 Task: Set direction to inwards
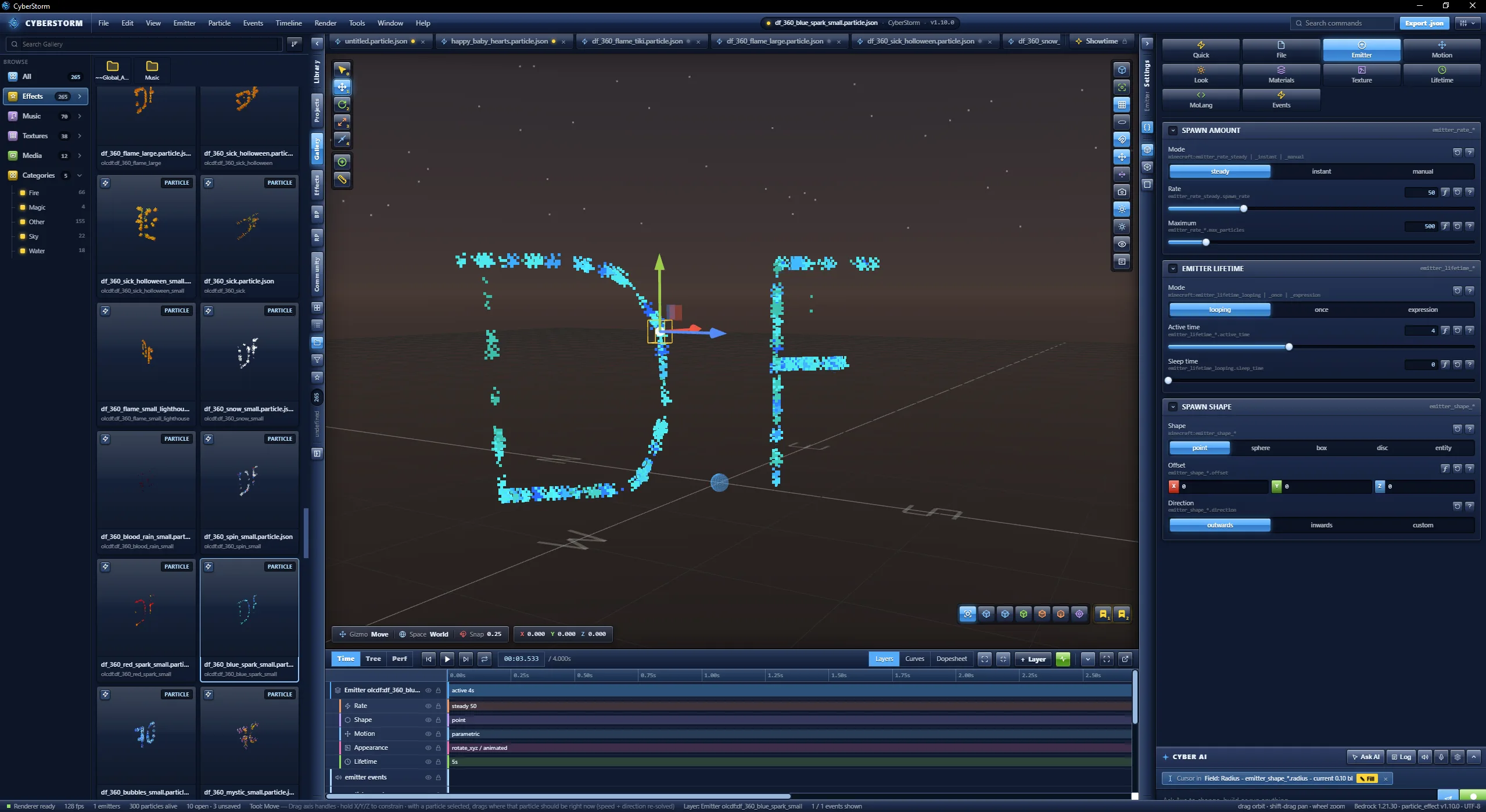pos(1321,525)
